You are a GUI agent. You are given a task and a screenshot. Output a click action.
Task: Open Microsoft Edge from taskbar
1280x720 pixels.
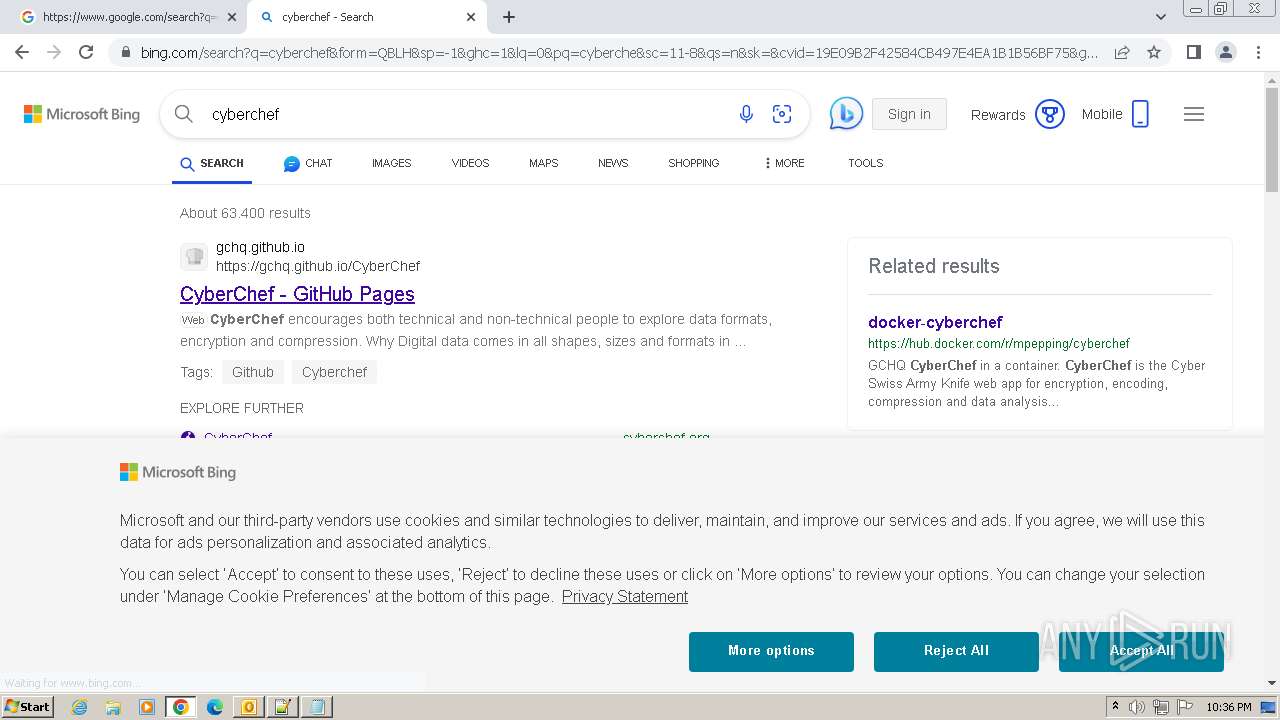(x=215, y=707)
